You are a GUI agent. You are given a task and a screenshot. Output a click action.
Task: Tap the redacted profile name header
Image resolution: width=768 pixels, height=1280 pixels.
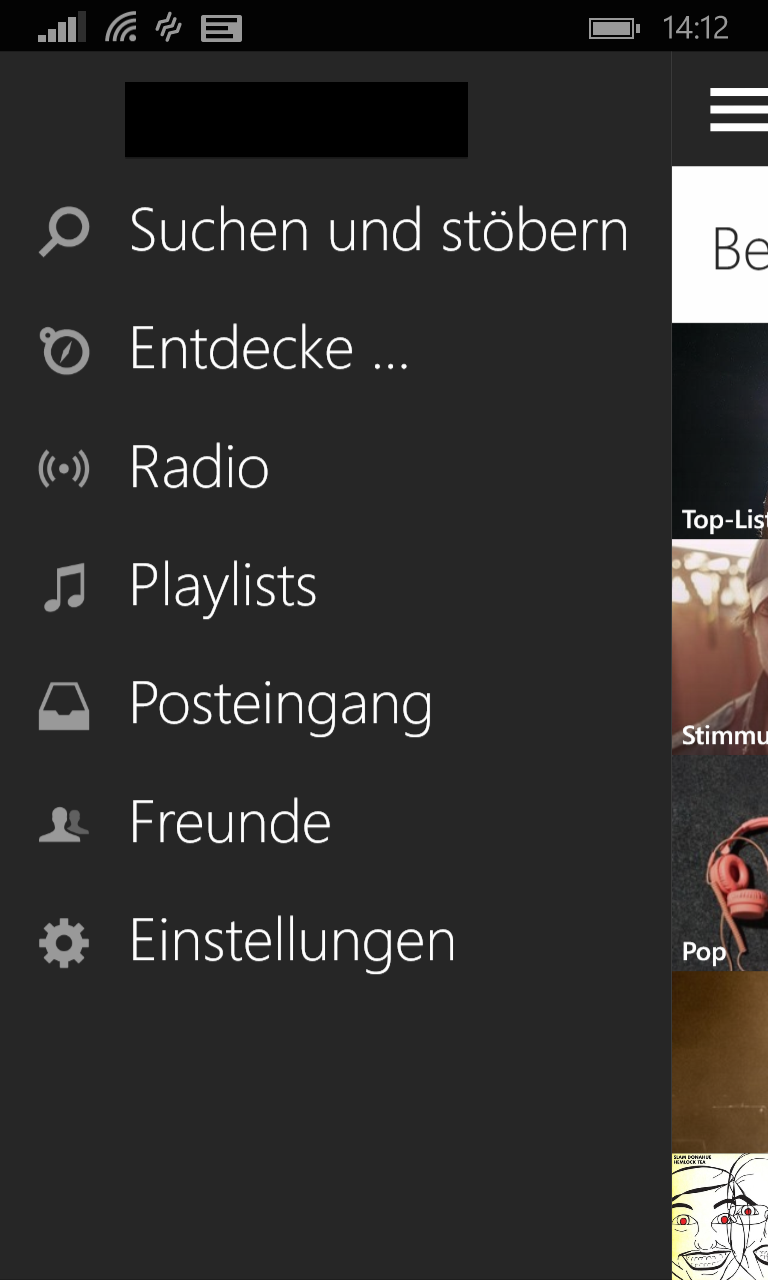tap(296, 119)
